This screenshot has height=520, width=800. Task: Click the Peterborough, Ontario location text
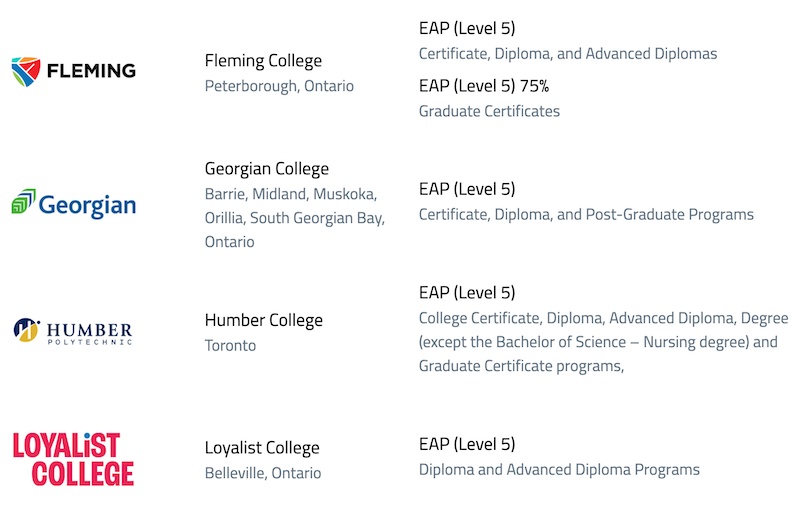pos(279,86)
